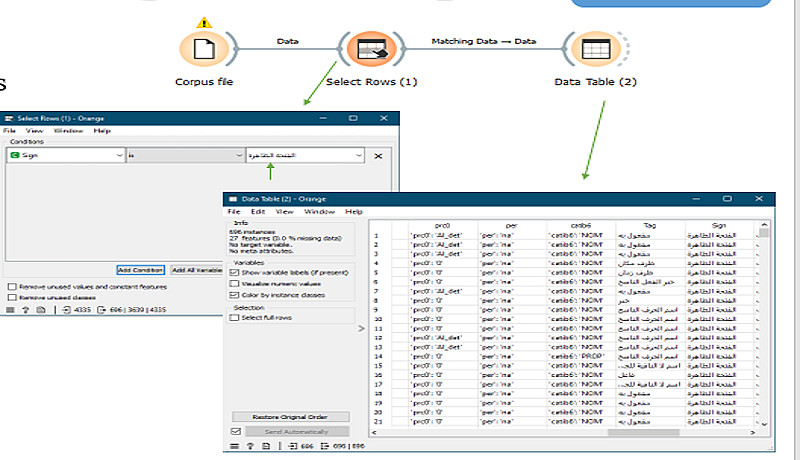The width and height of the screenshot is (800, 460).
Task: Close the Data Table (2) window
Action: pos(759,198)
